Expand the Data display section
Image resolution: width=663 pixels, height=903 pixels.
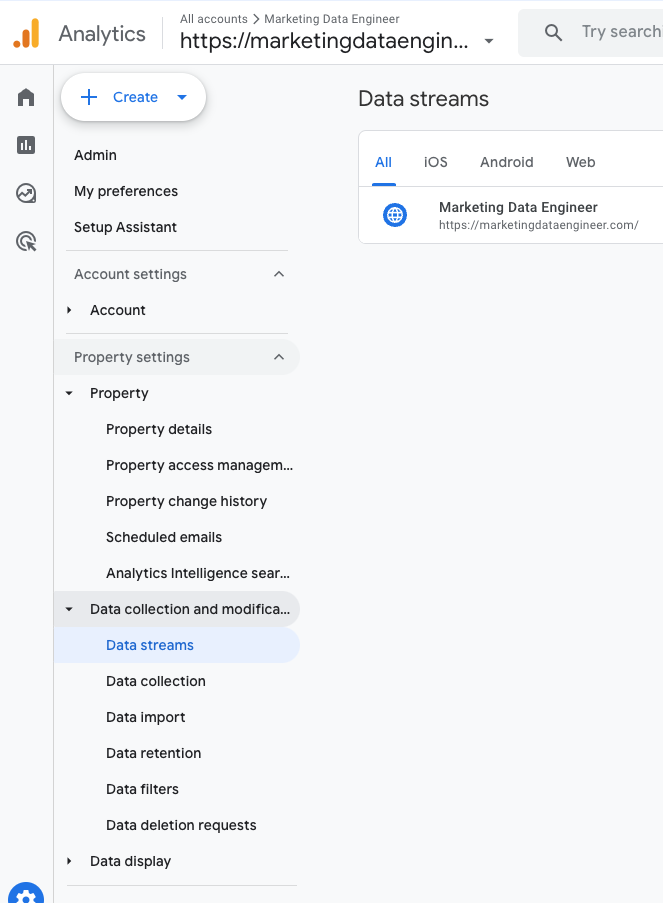click(68, 861)
